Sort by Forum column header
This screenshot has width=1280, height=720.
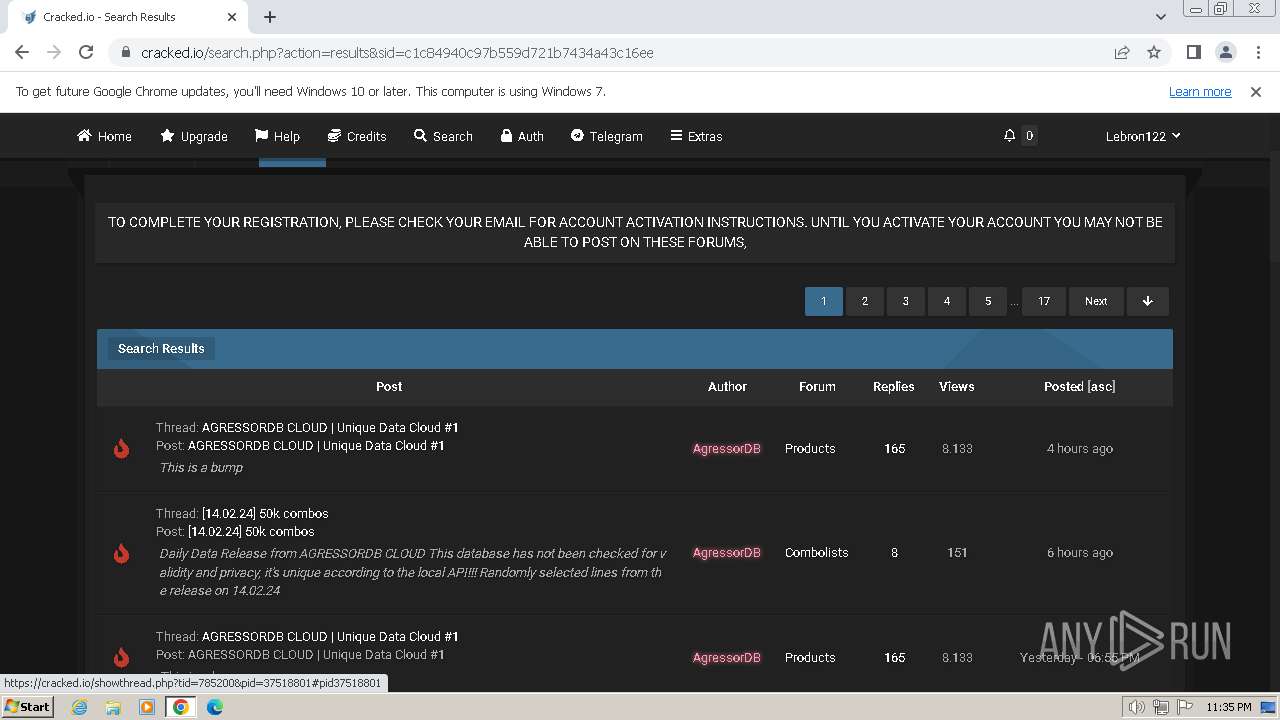click(x=817, y=386)
